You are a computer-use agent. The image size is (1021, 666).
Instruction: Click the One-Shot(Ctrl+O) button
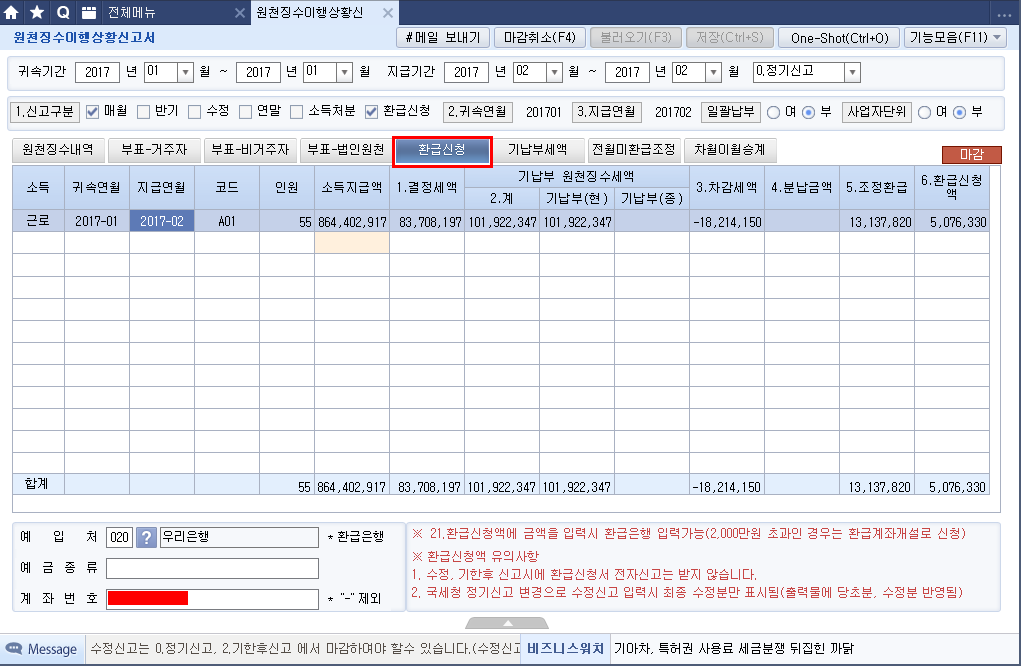coord(839,38)
